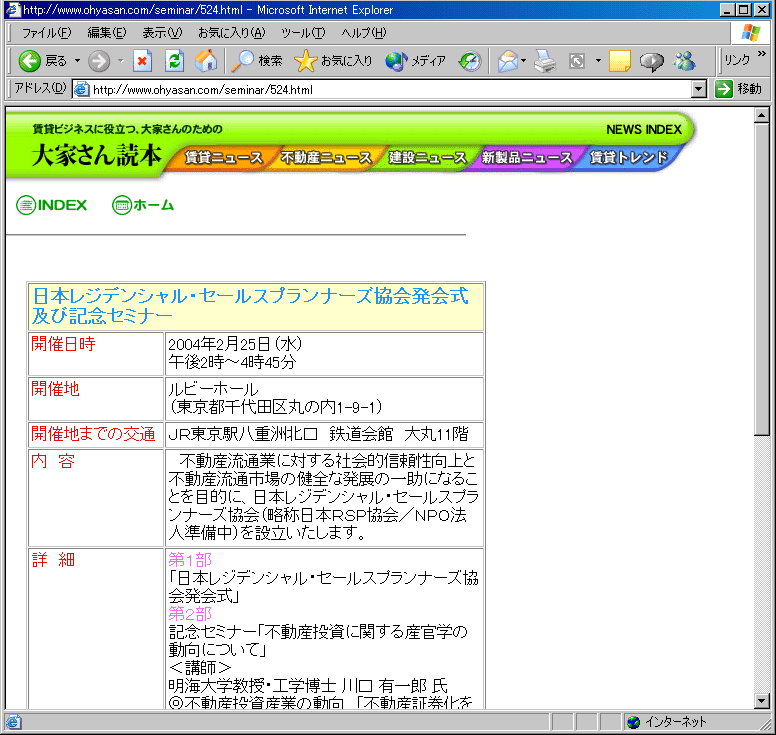Image resolution: width=776 pixels, height=735 pixels.
Task: Click the seminar title 日本レジデンシャル link
Action: coord(250,305)
